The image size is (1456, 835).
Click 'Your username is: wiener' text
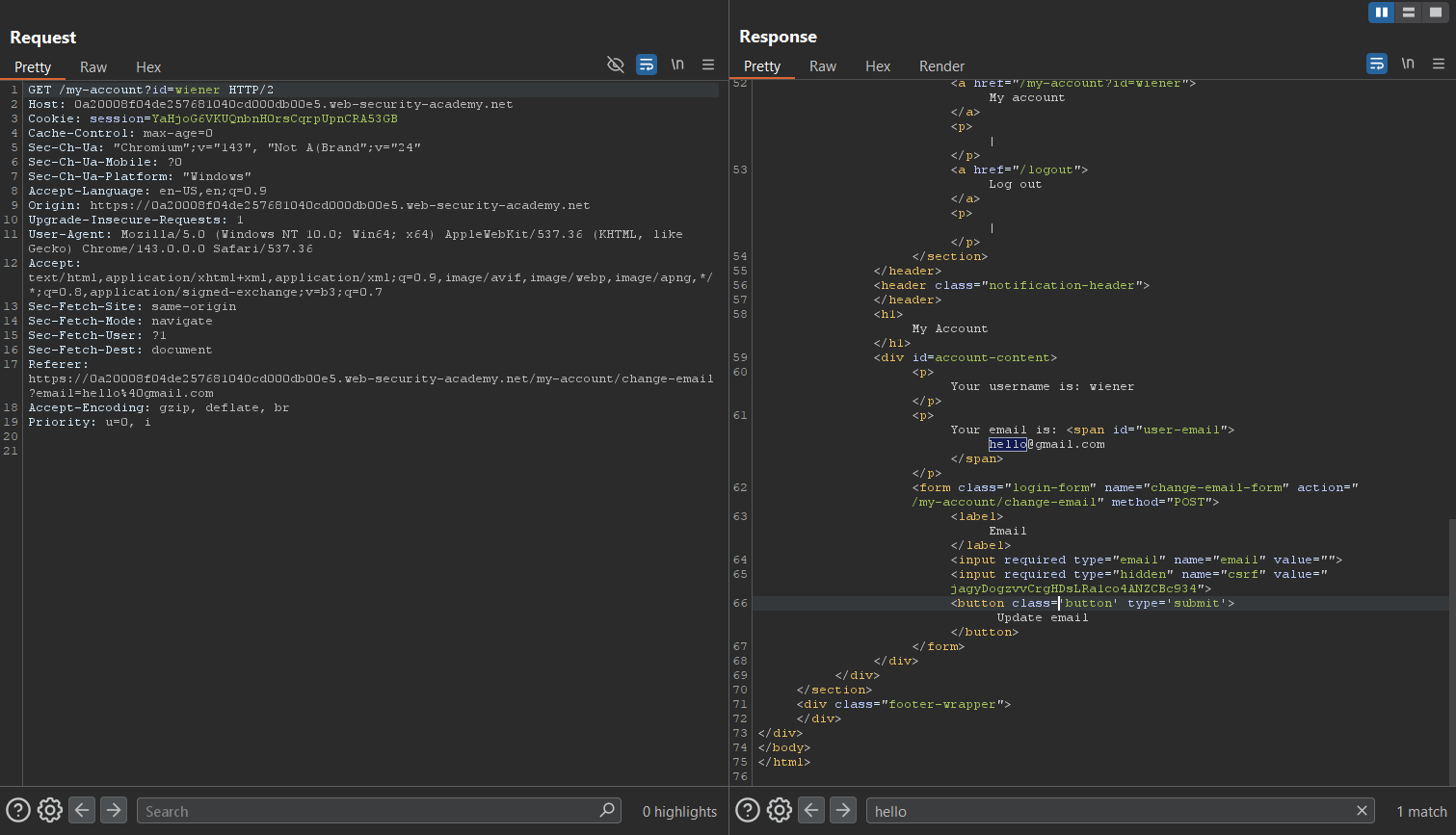pyautogui.click(x=1042, y=386)
